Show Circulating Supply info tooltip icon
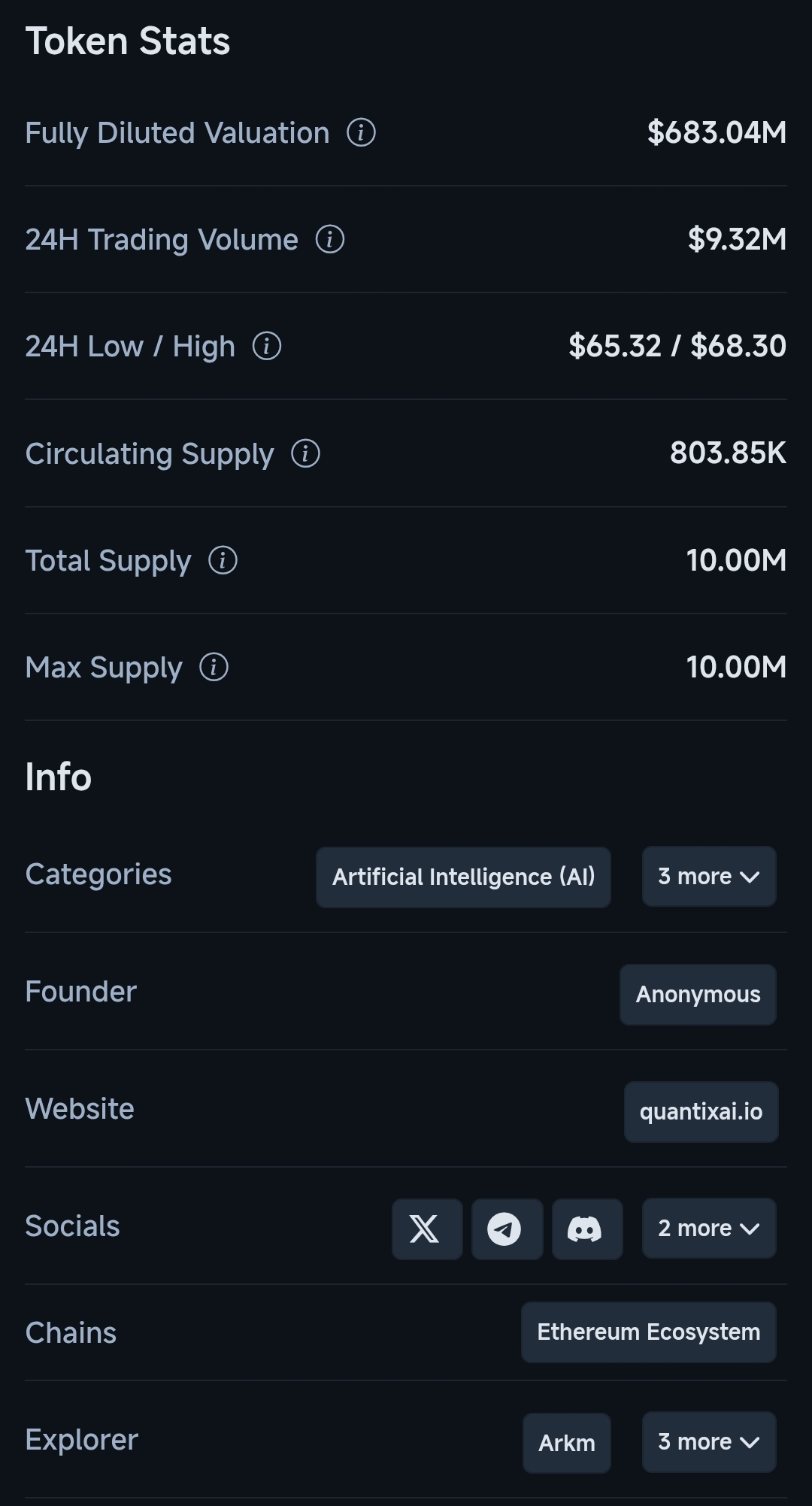Screen dimensions: 812x1506 click(305, 453)
